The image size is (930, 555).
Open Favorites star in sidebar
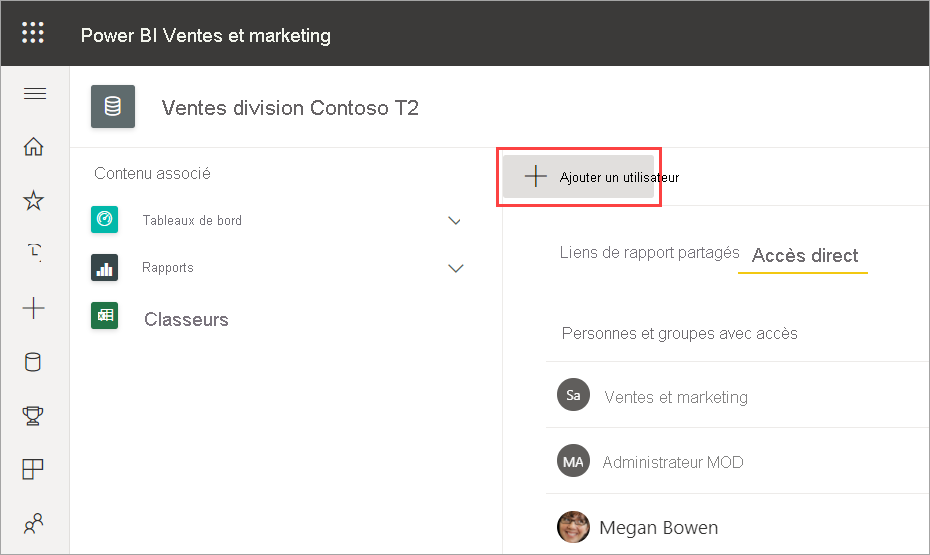point(34,200)
